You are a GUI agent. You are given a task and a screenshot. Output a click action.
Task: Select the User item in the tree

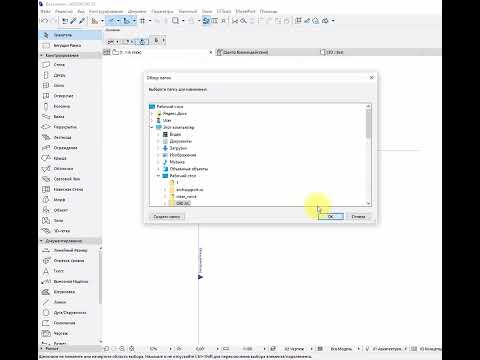[x=167, y=120]
